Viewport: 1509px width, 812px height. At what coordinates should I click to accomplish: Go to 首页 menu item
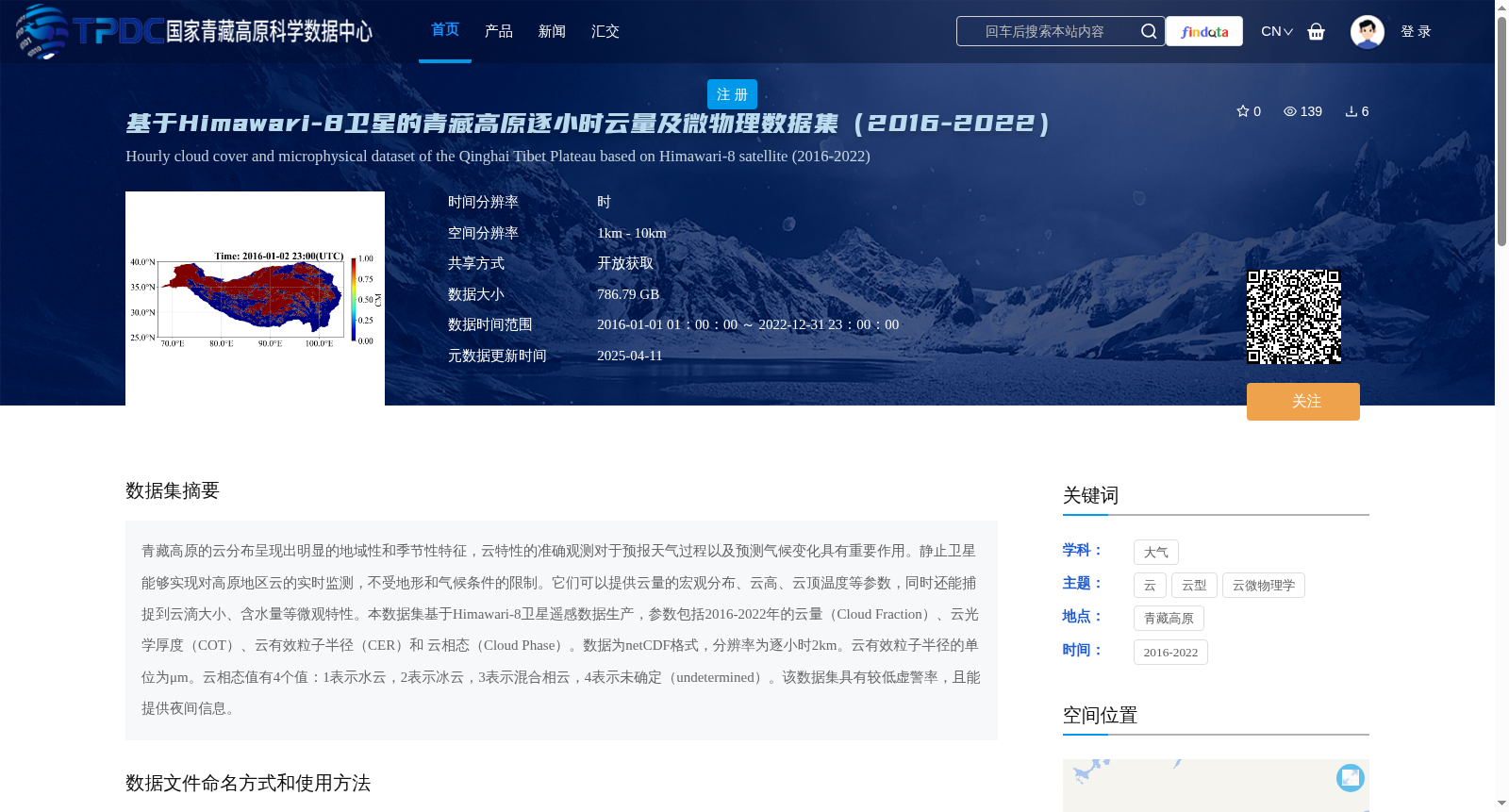pos(445,30)
